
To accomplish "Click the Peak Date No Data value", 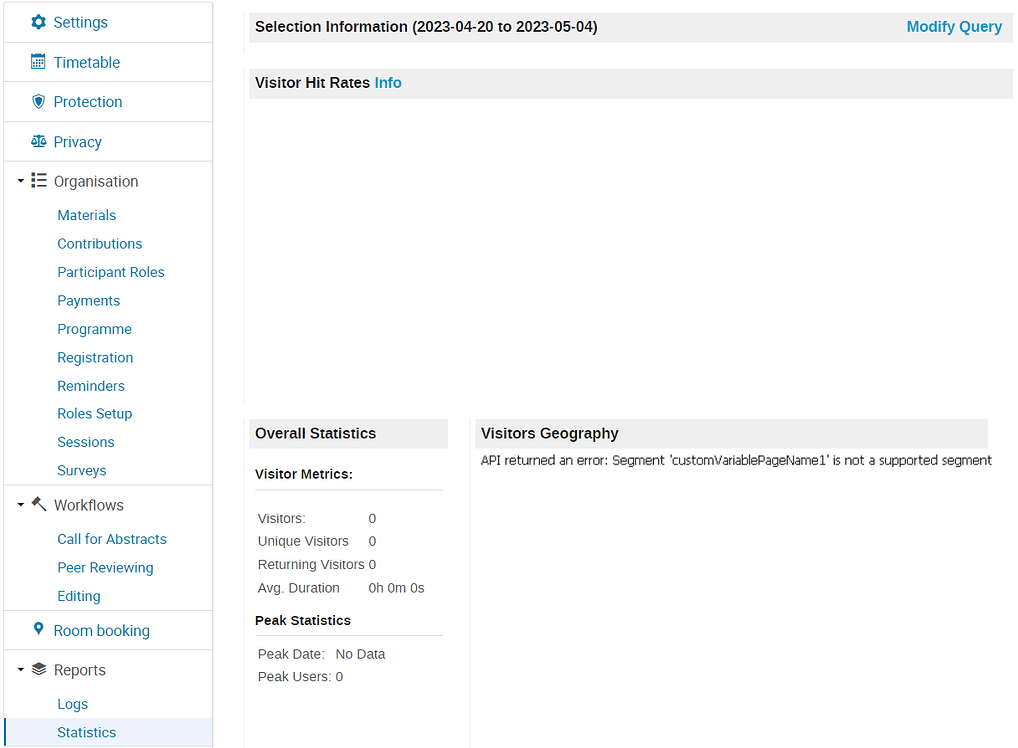I will point(360,654).
